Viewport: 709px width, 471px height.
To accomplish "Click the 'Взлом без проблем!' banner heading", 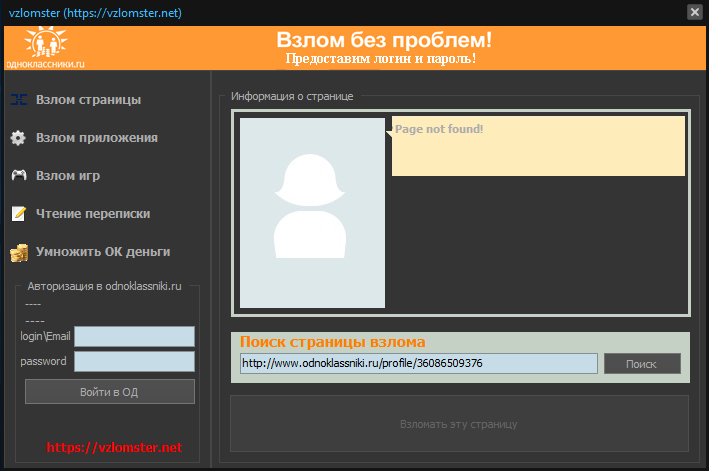I will point(384,40).
